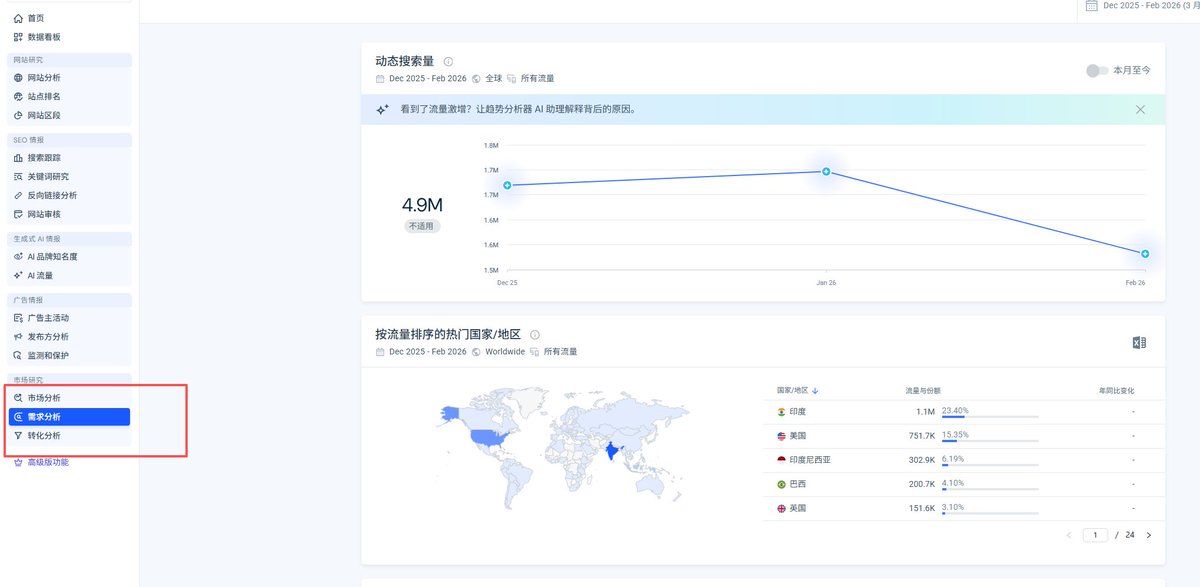Screen dimensions: 1200x587
Task: Click the 反向链接分析 sidebar icon
Action: click(21, 195)
